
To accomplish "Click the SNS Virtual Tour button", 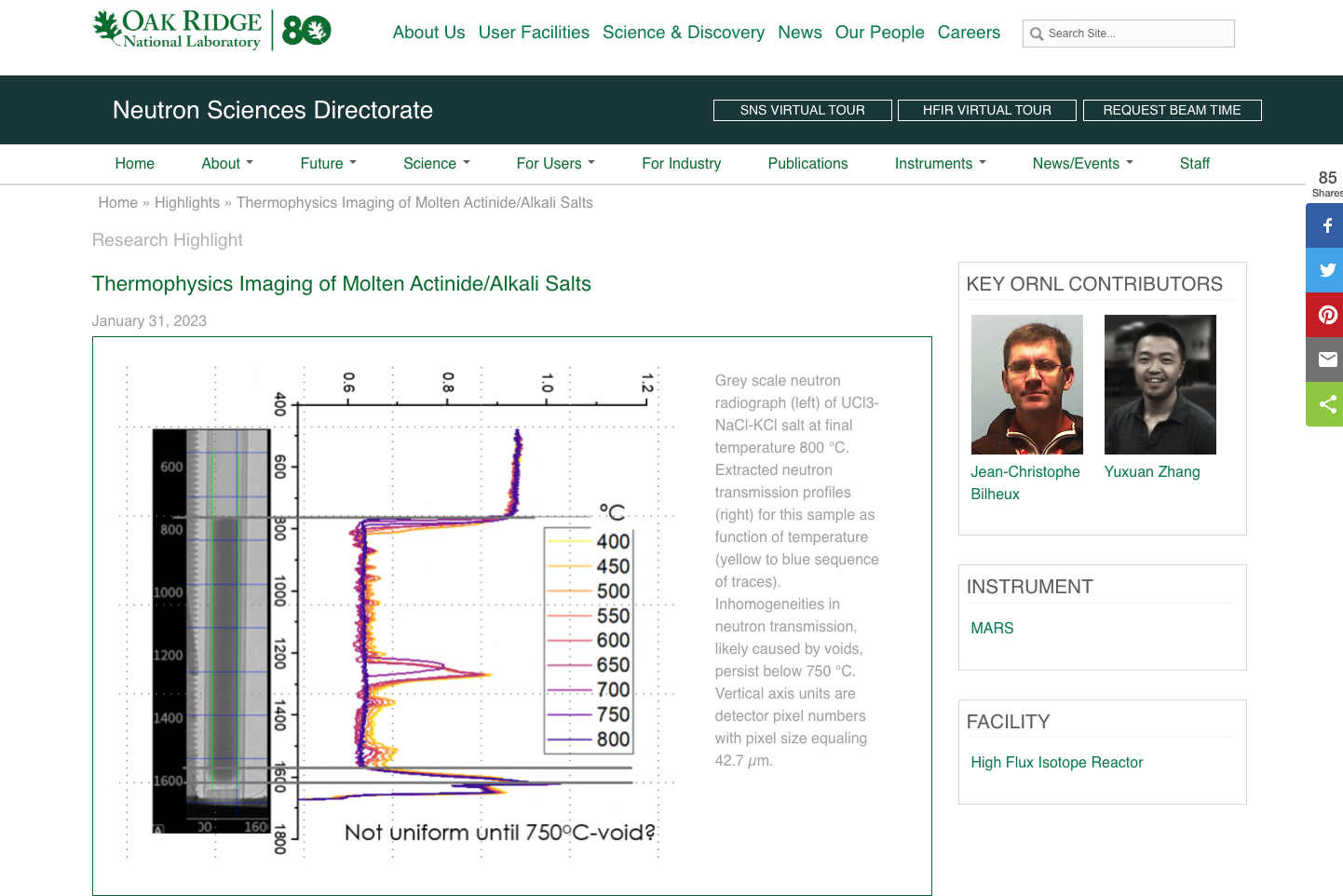I will pos(802,110).
